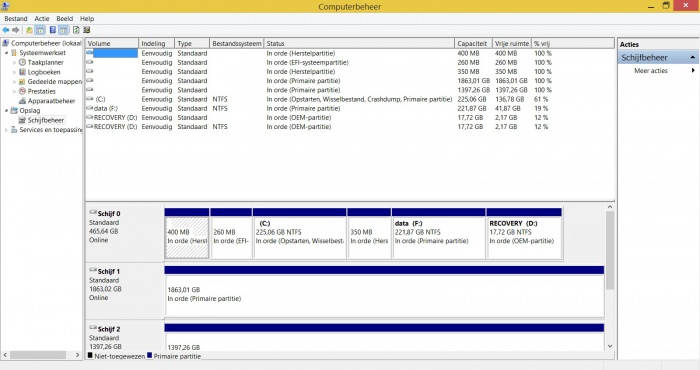This screenshot has height=370, width=700.
Task: Click the Computerbeheer (lokaal) root icon
Action: tap(5, 43)
